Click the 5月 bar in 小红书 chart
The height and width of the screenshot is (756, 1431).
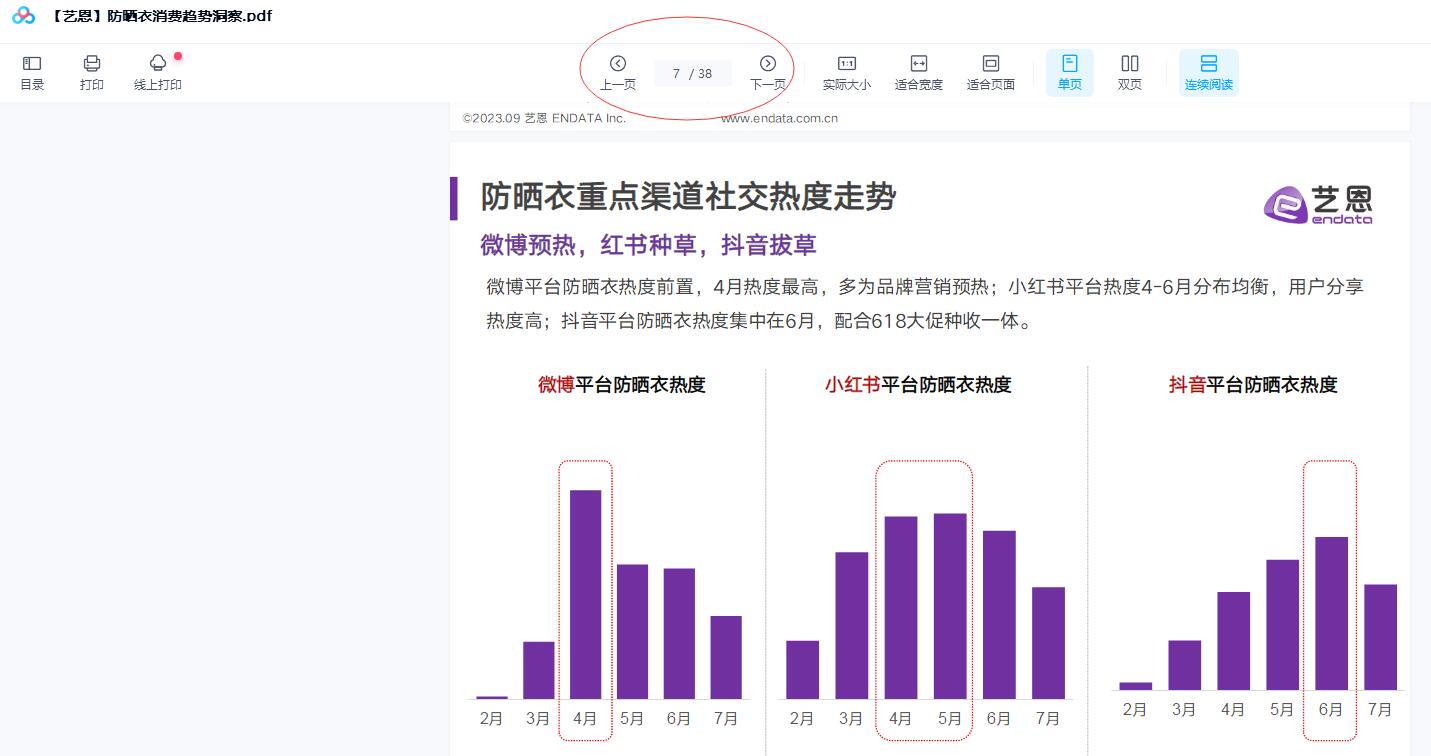click(x=950, y=605)
